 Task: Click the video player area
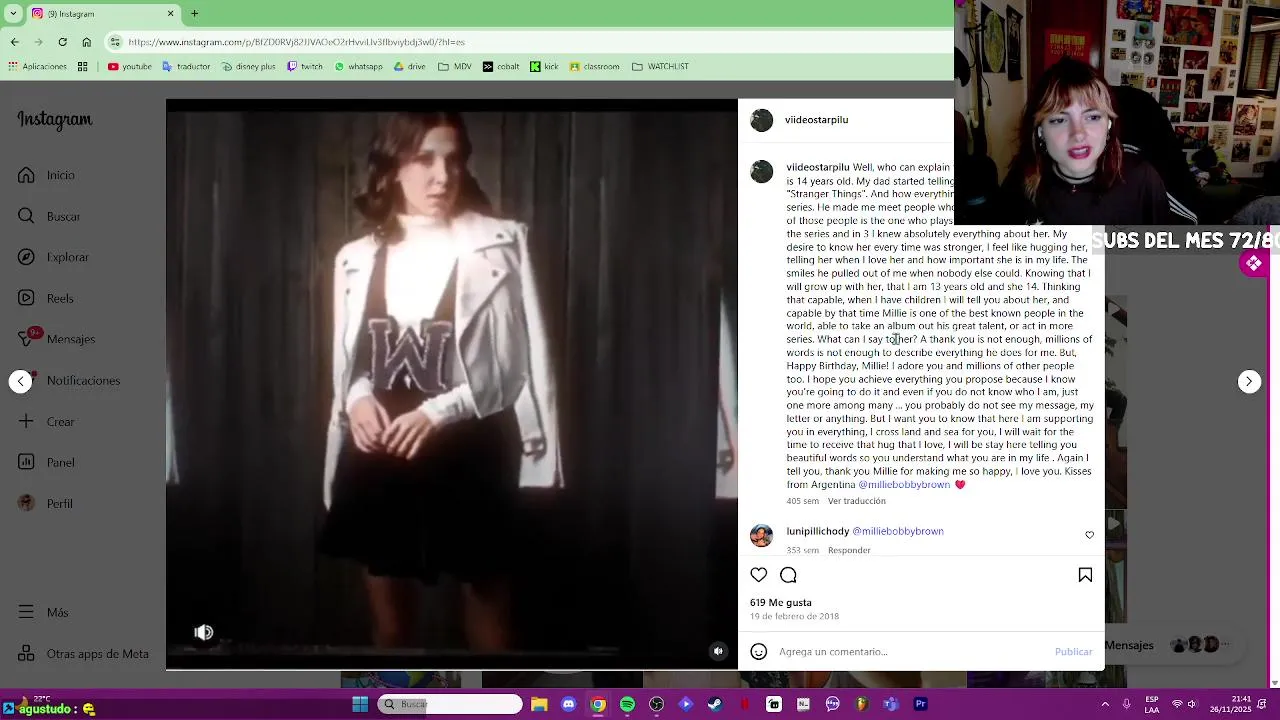click(451, 384)
